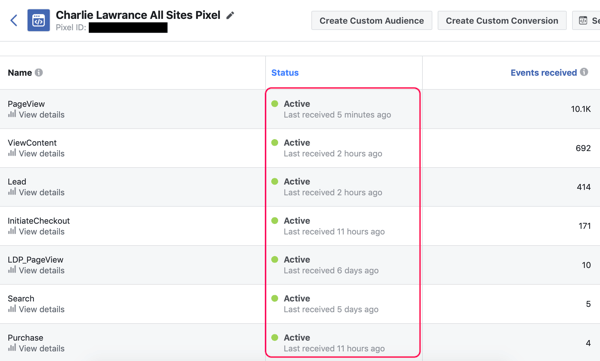Click chart icon under Purchase

[x=12, y=348]
